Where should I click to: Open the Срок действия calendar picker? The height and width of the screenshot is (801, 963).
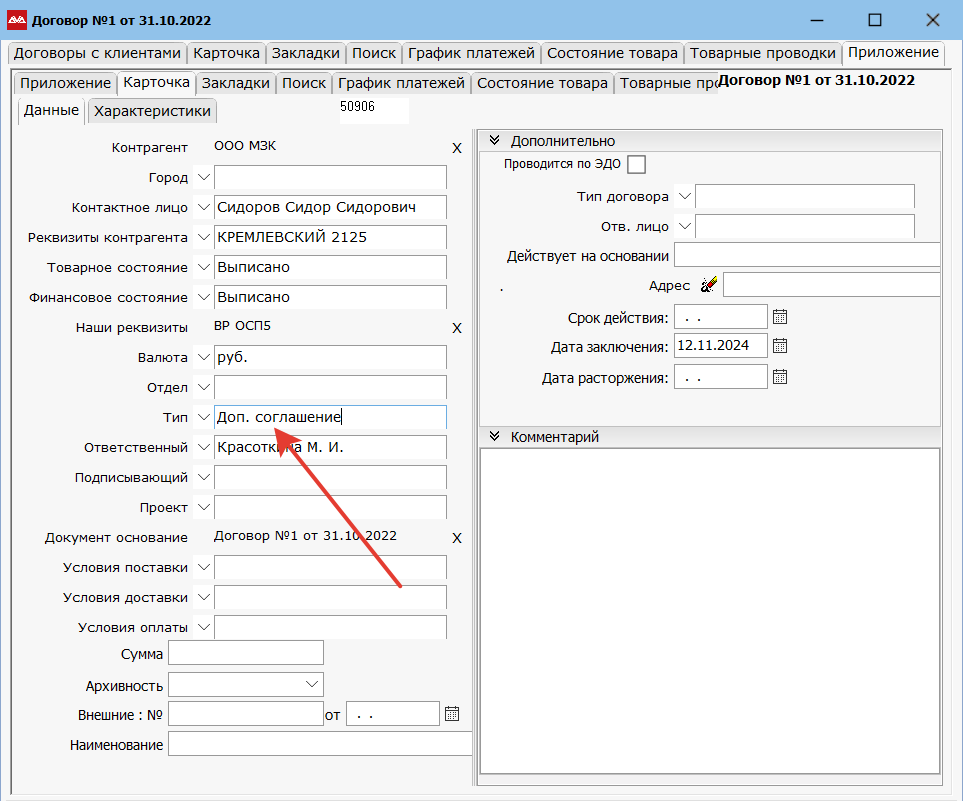pyautogui.click(x=779, y=317)
